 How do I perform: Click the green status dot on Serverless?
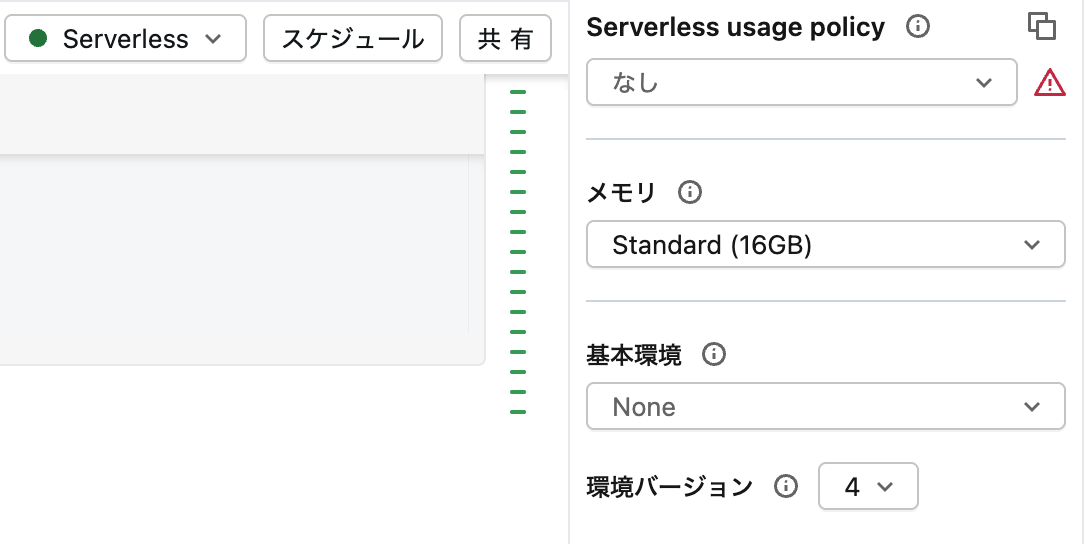38,38
